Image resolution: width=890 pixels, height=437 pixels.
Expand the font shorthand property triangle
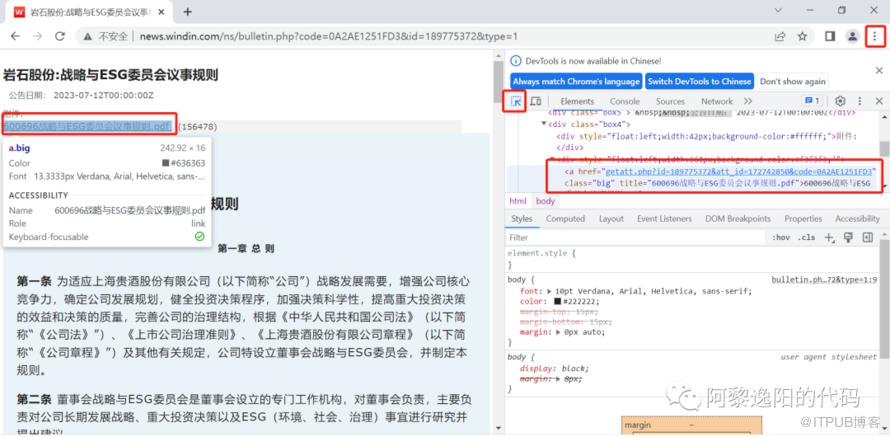(549, 291)
